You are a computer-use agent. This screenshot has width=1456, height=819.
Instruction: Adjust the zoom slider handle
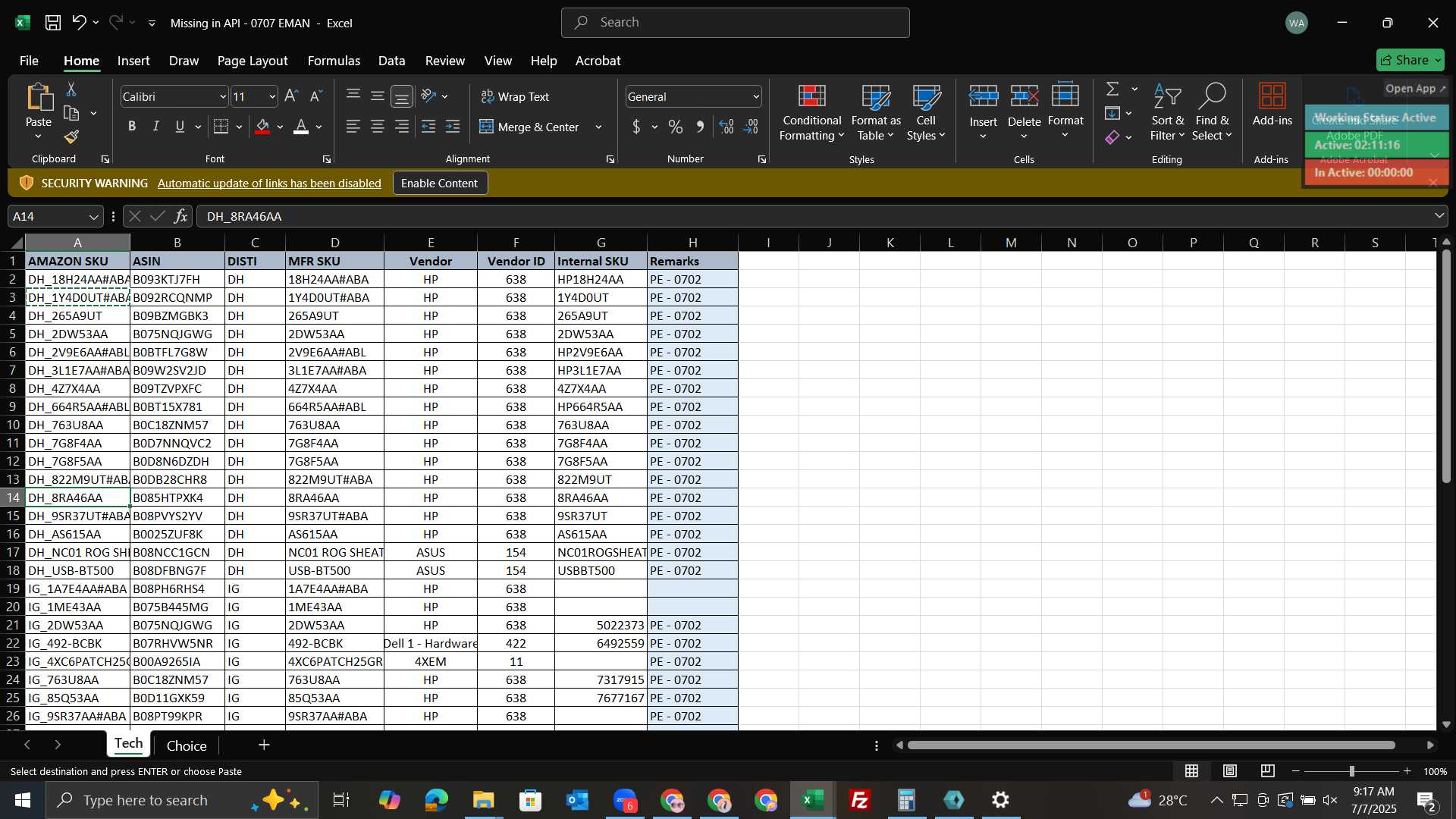point(1351,771)
